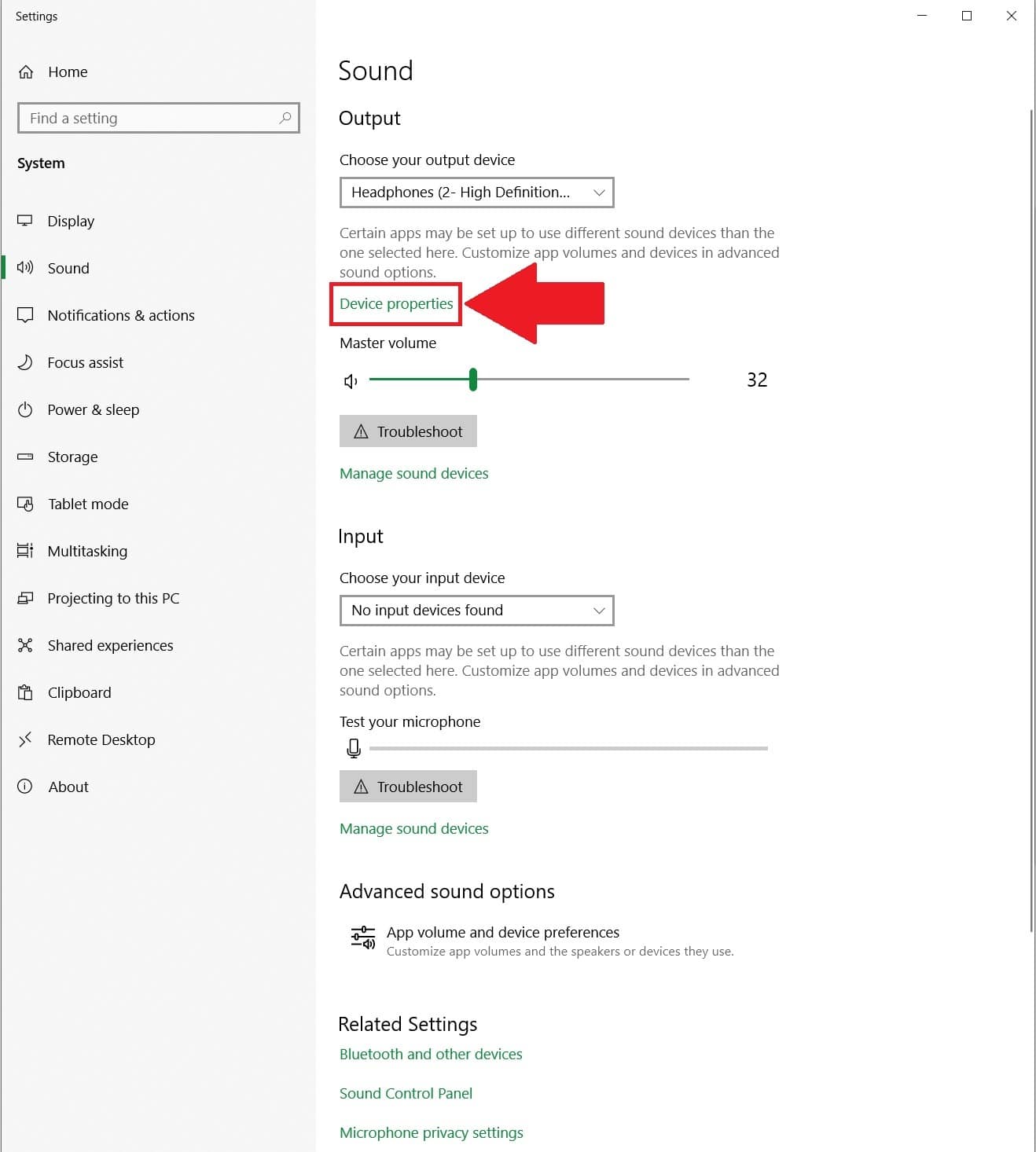The height and width of the screenshot is (1152, 1036).
Task: Click the Find a setting search box
Action: 149,118
